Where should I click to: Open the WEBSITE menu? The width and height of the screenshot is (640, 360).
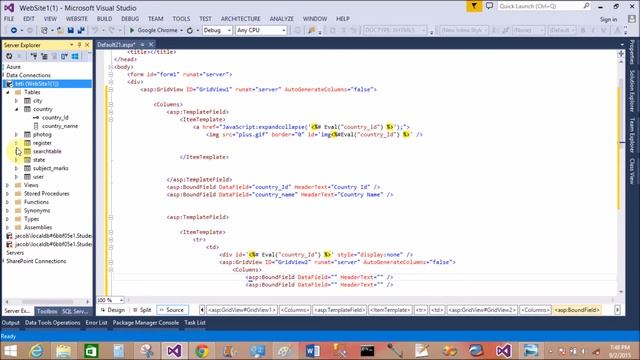[x=77, y=19]
